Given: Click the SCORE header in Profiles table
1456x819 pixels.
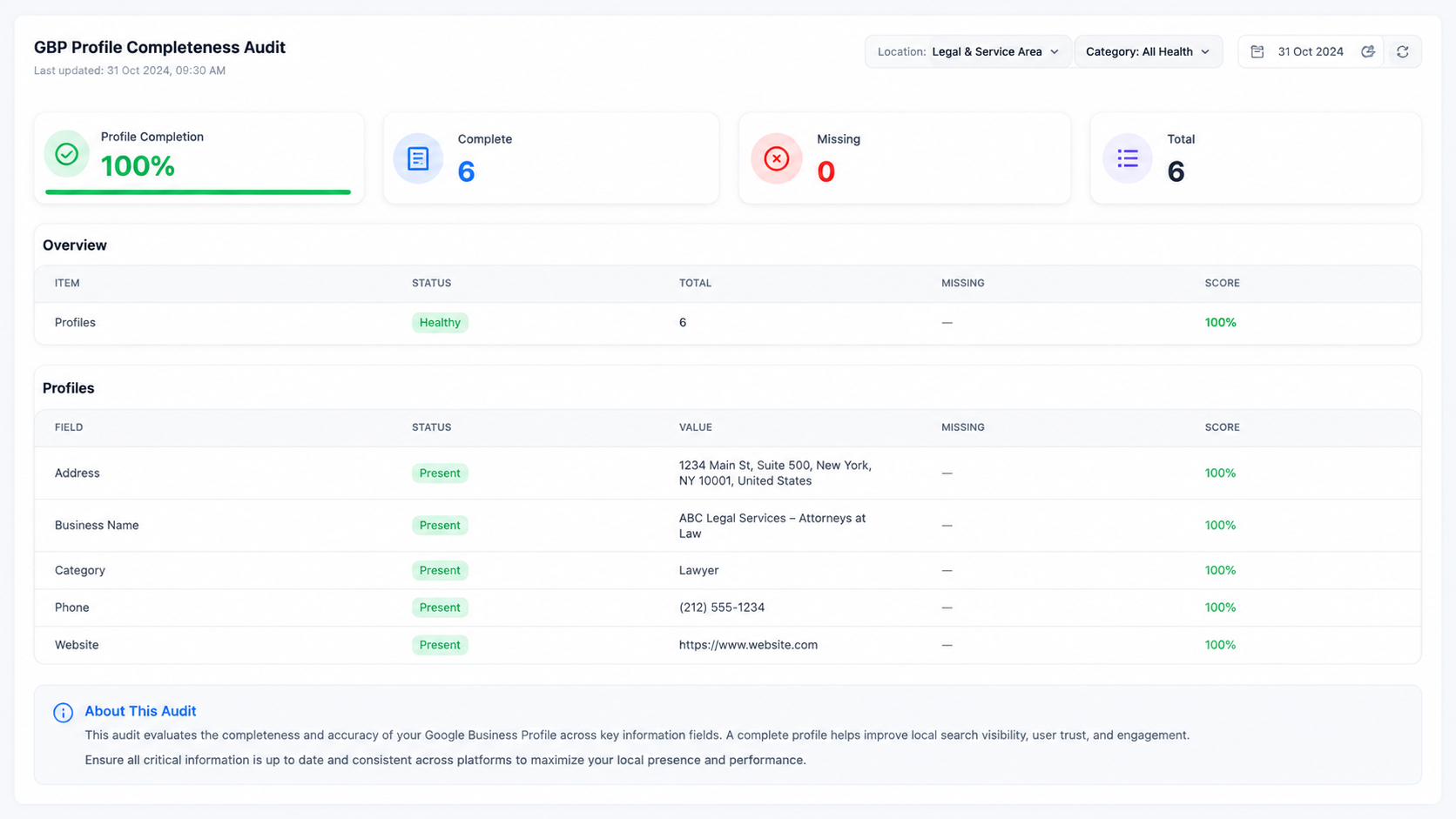Looking at the screenshot, I should pyautogui.click(x=1222, y=427).
